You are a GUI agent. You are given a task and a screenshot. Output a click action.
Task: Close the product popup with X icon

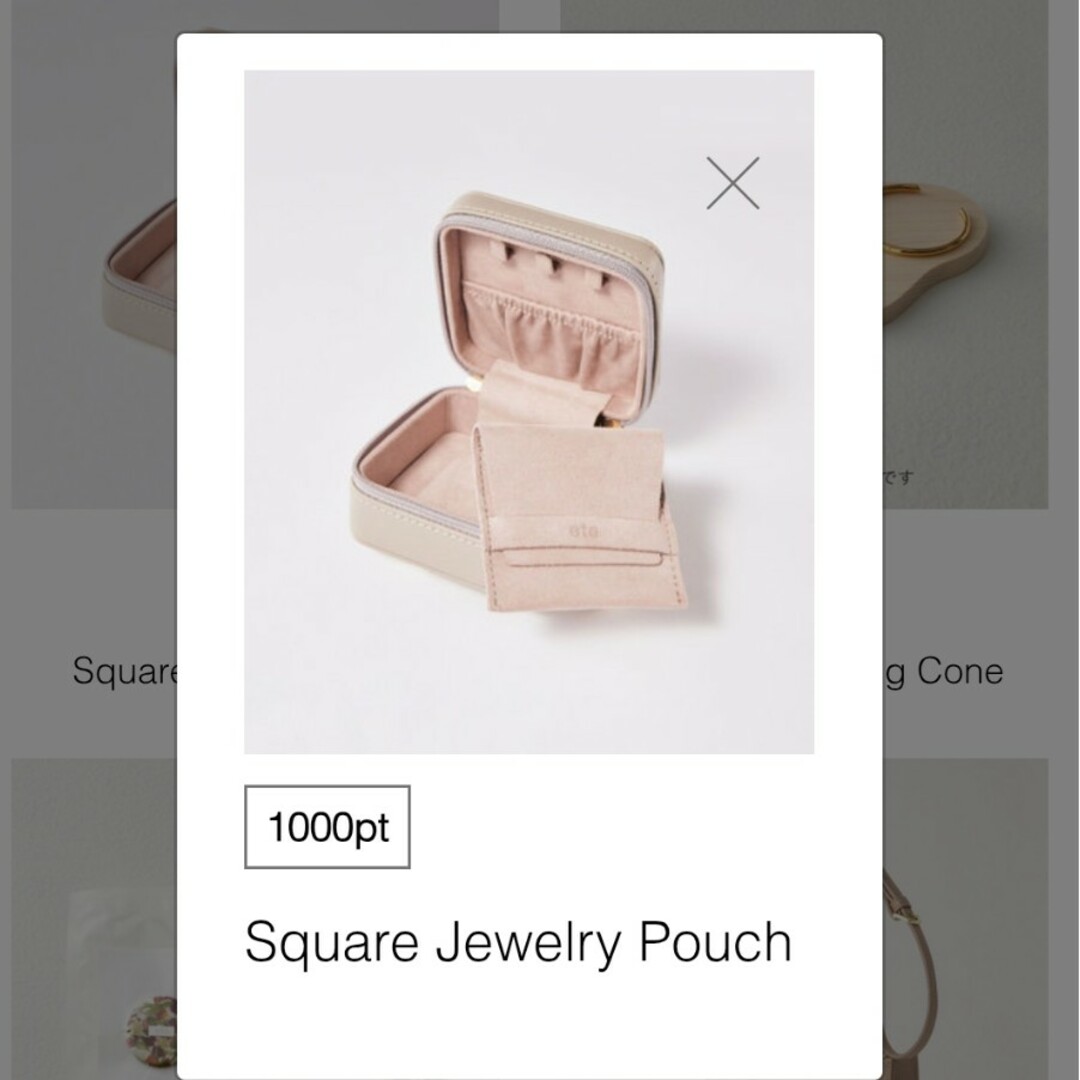coord(733,183)
